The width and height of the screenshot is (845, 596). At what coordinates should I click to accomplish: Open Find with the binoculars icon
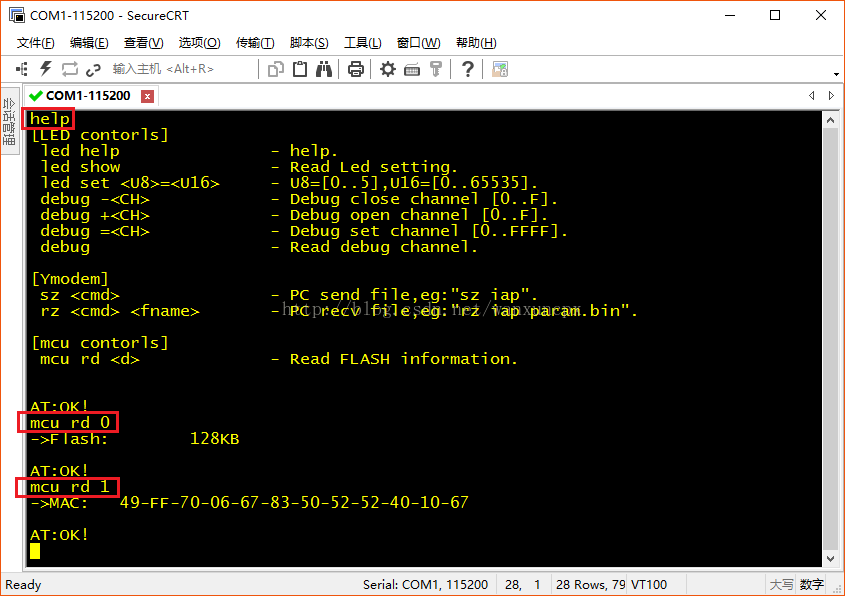[324, 68]
